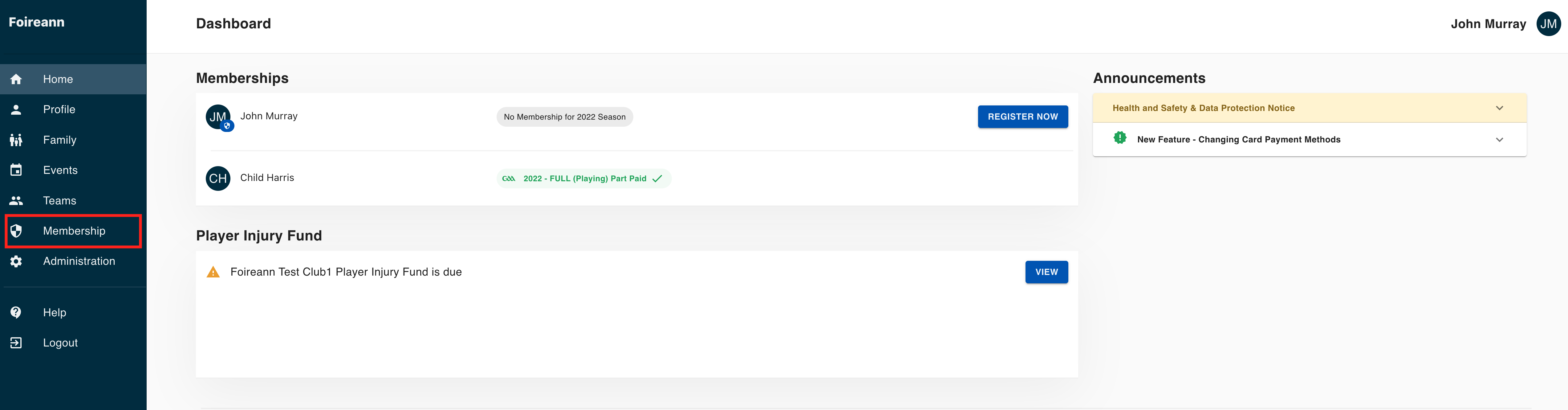Go to the Family menu item

point(73,140)
